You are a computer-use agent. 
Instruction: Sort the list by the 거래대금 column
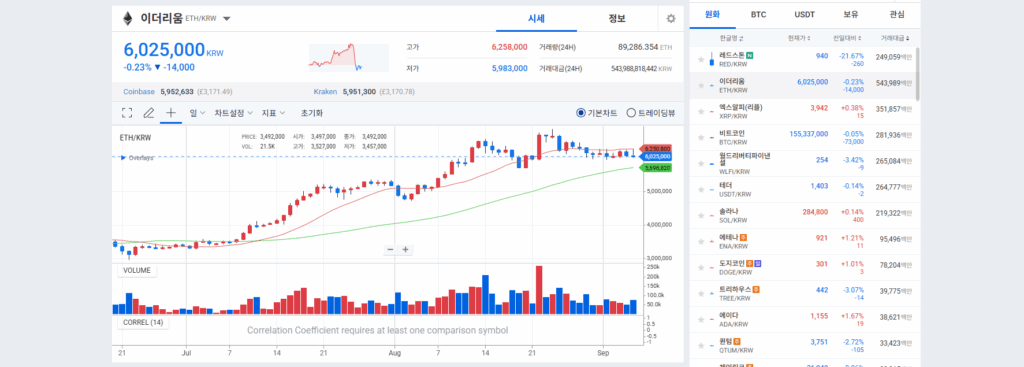895,38
